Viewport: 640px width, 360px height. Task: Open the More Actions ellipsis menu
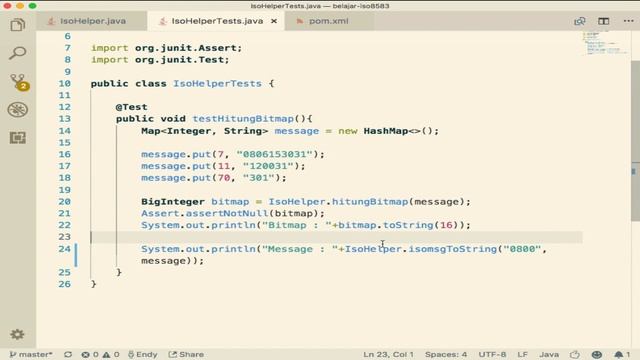(629, 21)
